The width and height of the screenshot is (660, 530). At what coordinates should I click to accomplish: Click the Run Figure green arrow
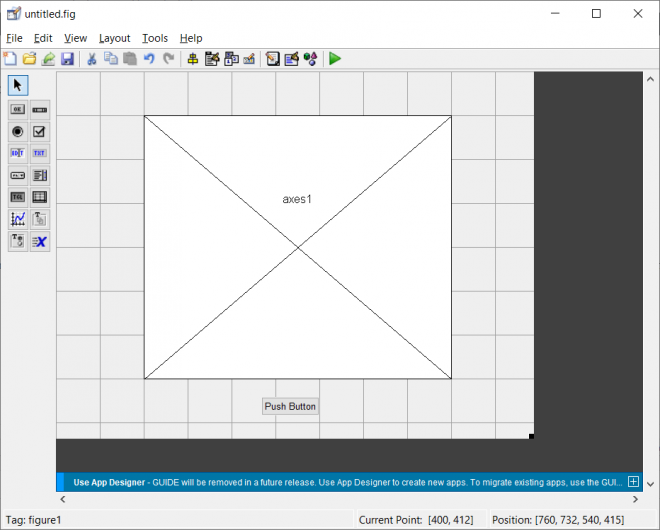335,59
